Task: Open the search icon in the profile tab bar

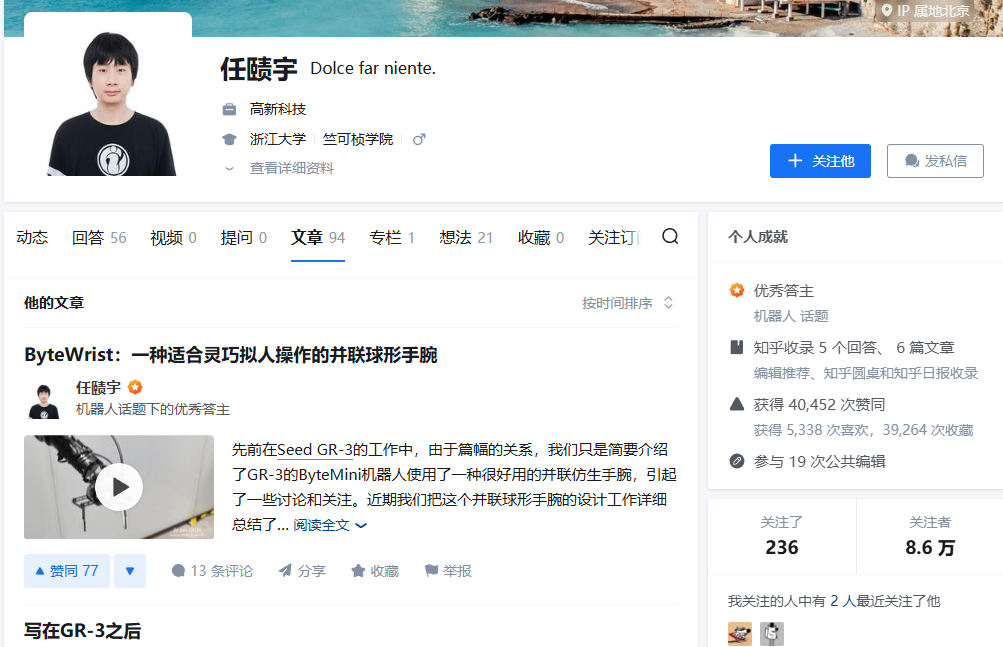Action: tap(669, 237)
